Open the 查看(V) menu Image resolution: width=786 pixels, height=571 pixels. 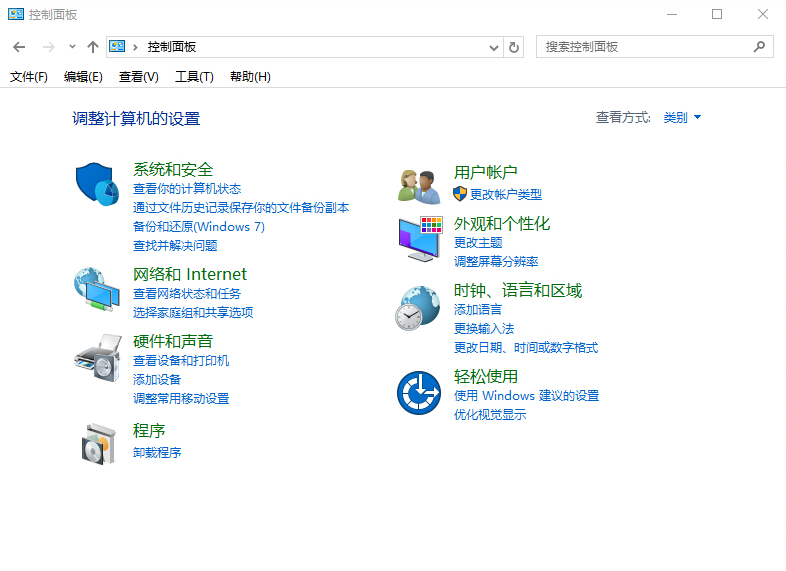click(139, 77)
